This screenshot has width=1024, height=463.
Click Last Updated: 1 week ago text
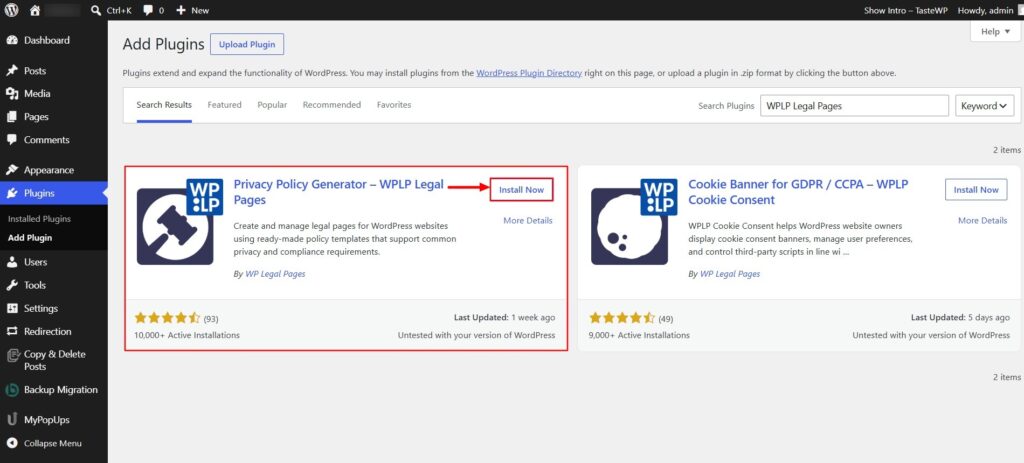[x=505, y=317]
